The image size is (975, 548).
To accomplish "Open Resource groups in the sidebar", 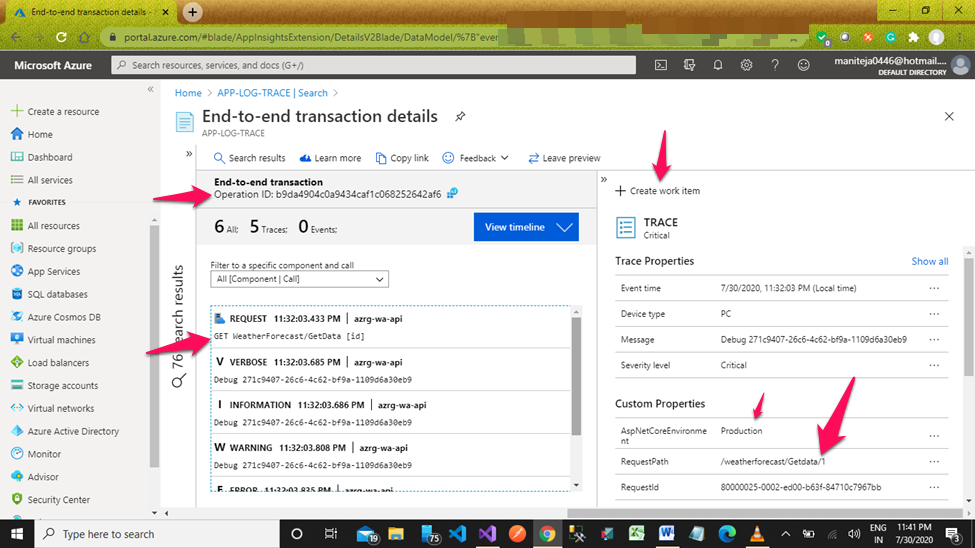I will coord(53,248).
